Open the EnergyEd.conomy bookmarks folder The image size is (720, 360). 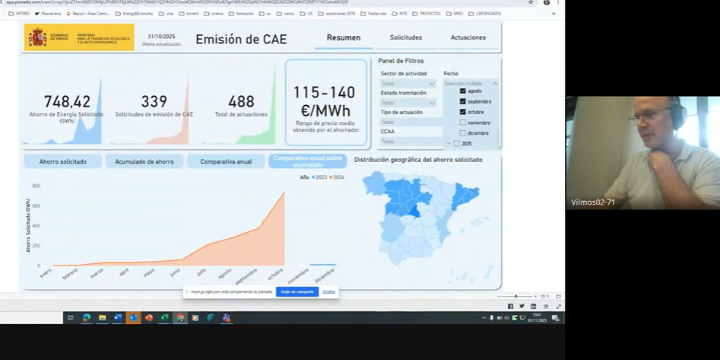134,14
